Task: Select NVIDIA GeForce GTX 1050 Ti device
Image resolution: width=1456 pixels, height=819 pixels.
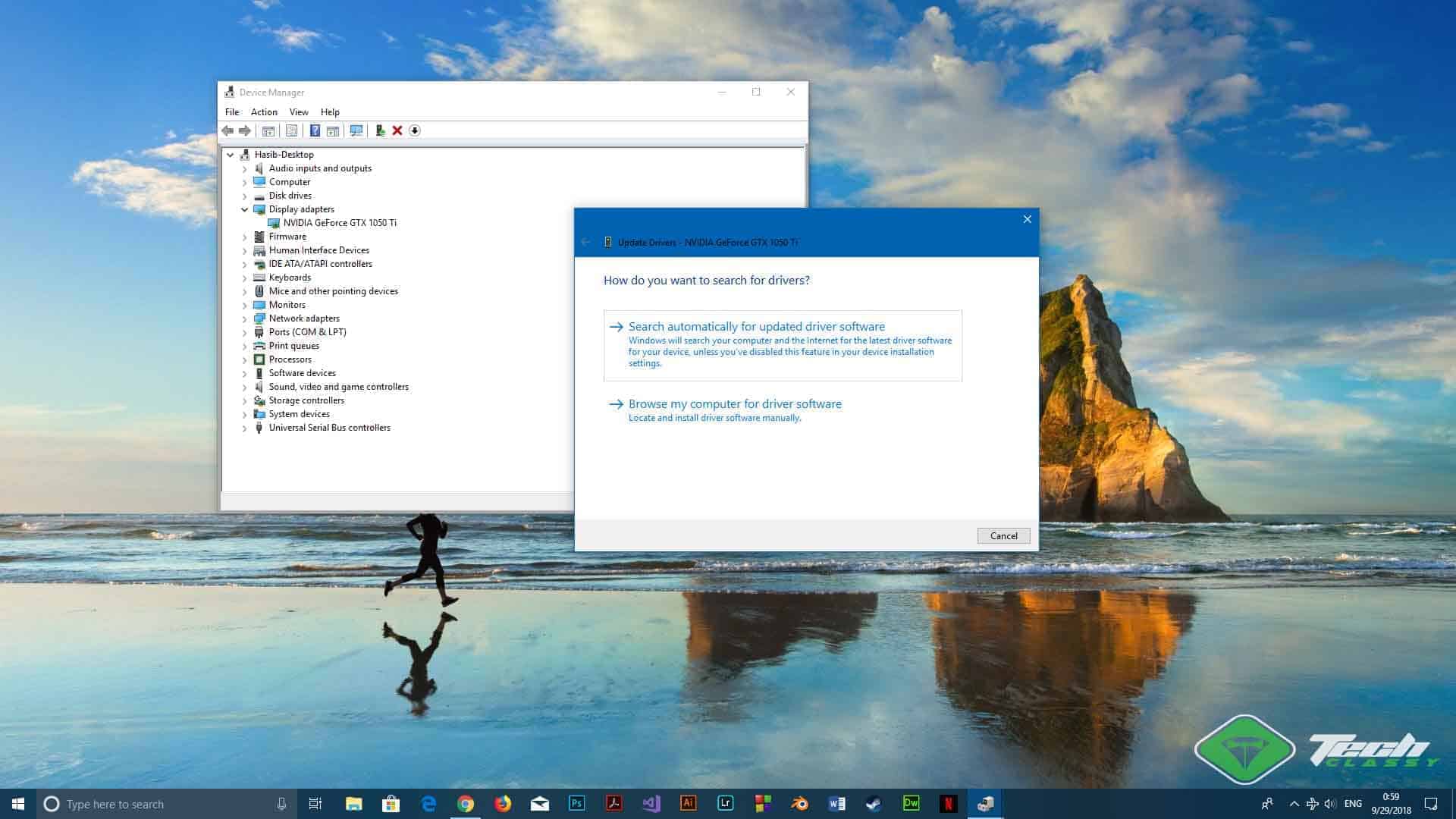Action: pyautogui.click(x=339, y=223)
